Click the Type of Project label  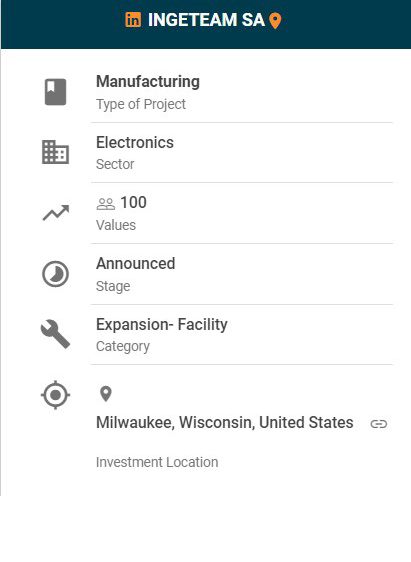141,104
